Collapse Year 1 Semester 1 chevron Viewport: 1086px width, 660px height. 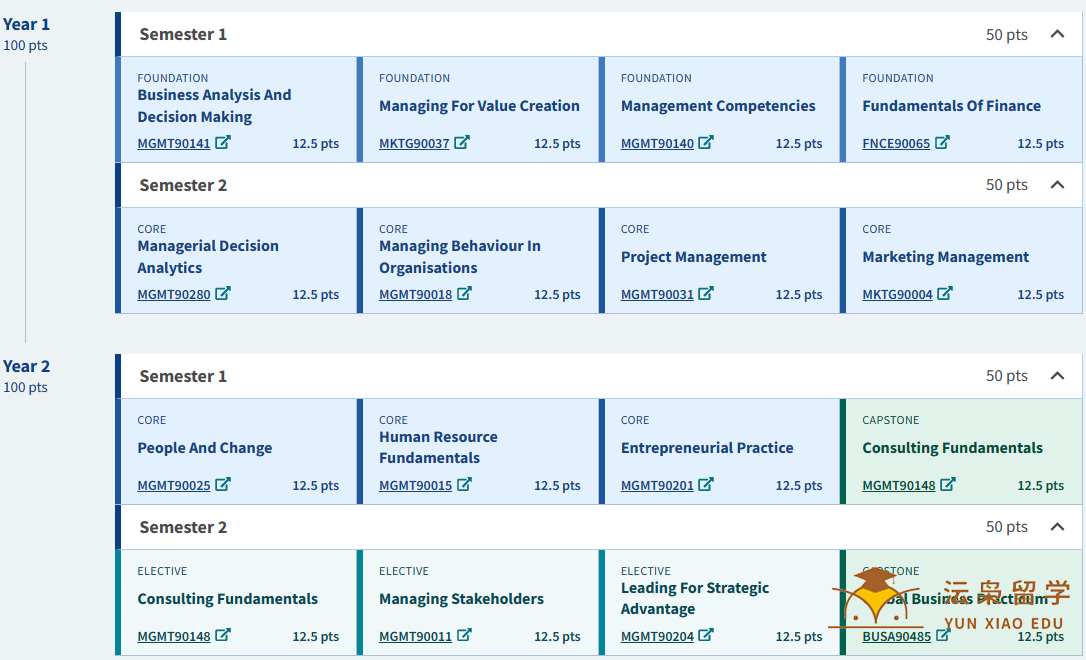click(x=1057, y=34)
